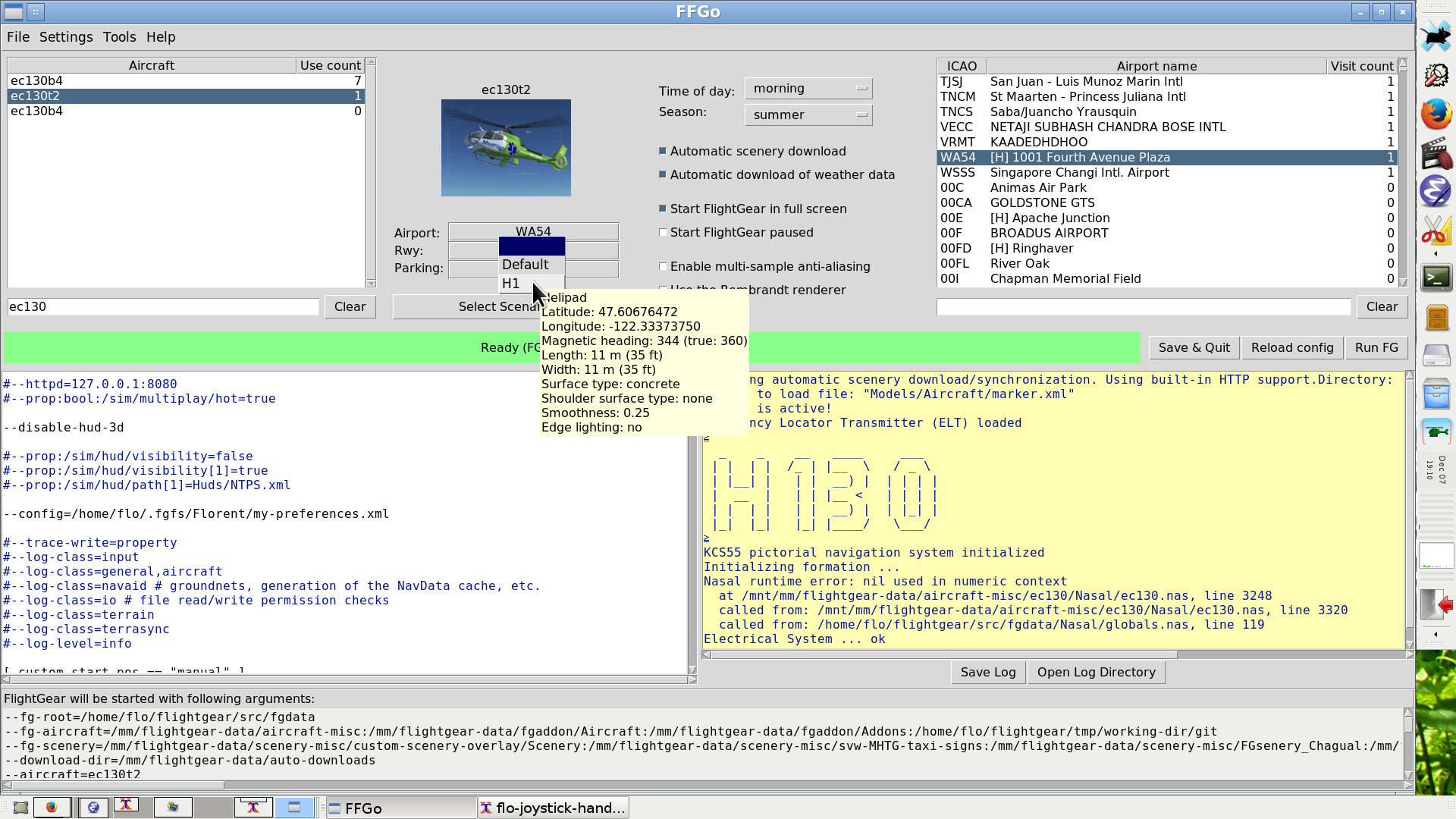Select the WSSS Singapore Changi airport row

(x=1167, y=173)
